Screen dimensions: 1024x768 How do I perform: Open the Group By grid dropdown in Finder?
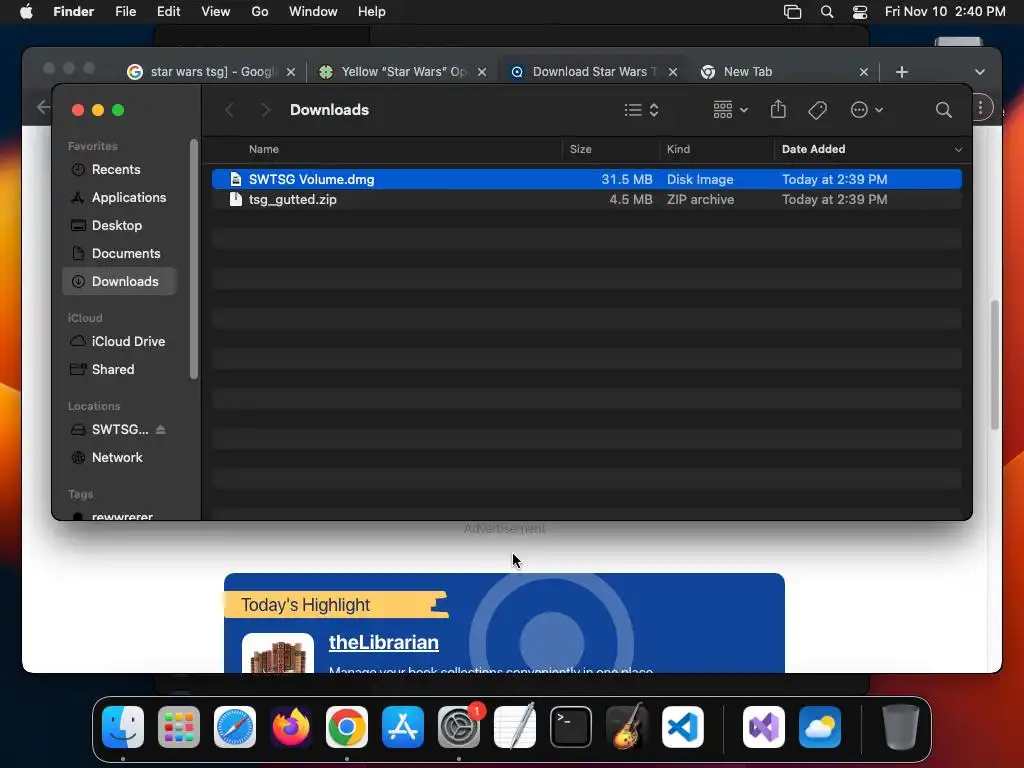(730, 110)
